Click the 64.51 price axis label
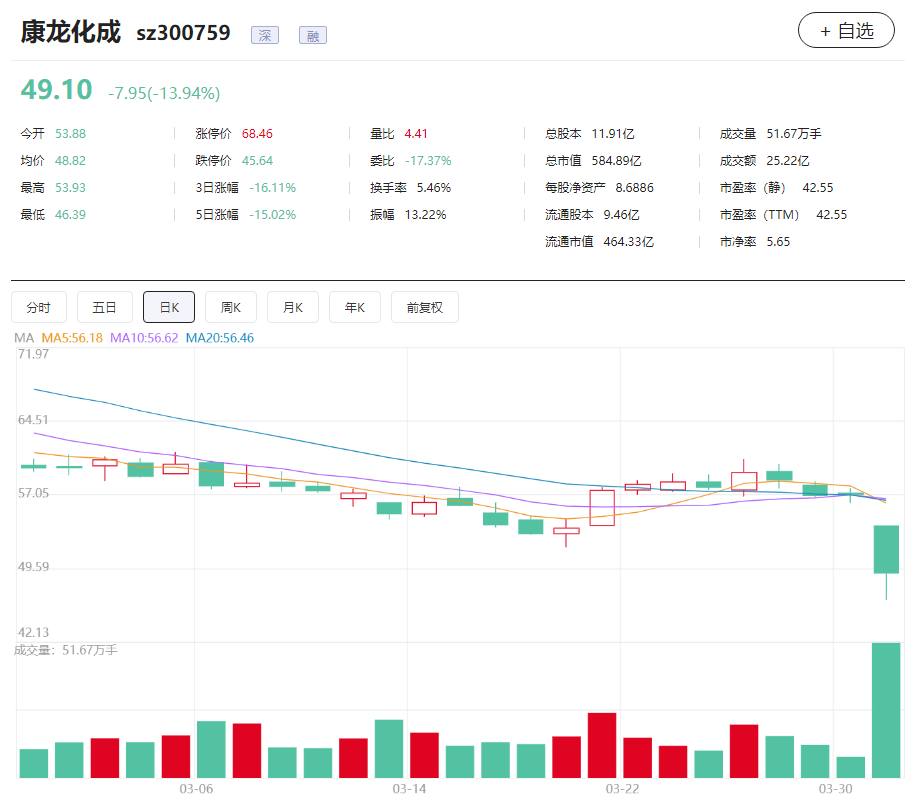Image resolution: width=920 pixels, height=796 pixels. [33, 419]
